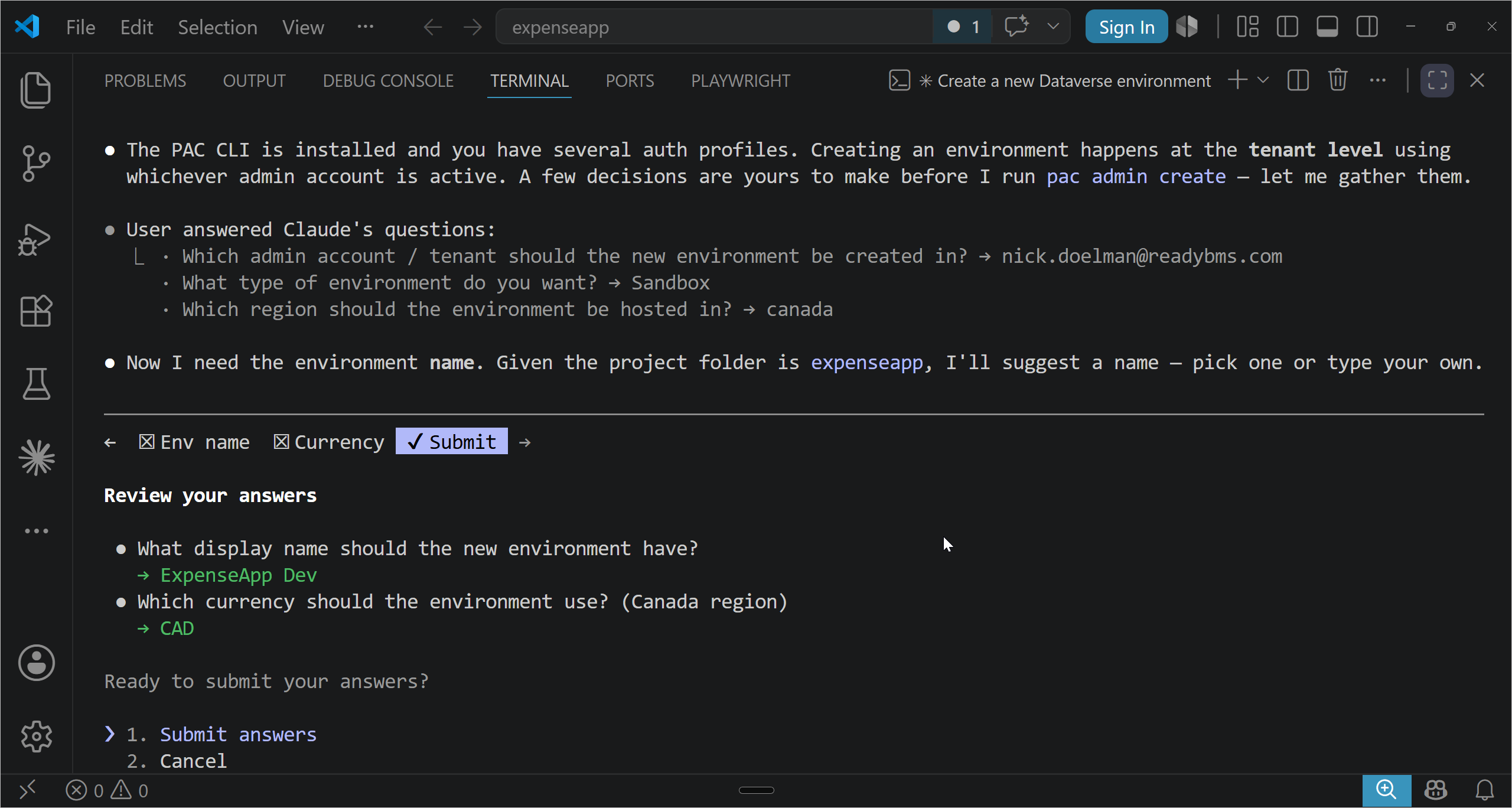
Task: Open errors and warnings count in status bar
Action: point(107,790)
